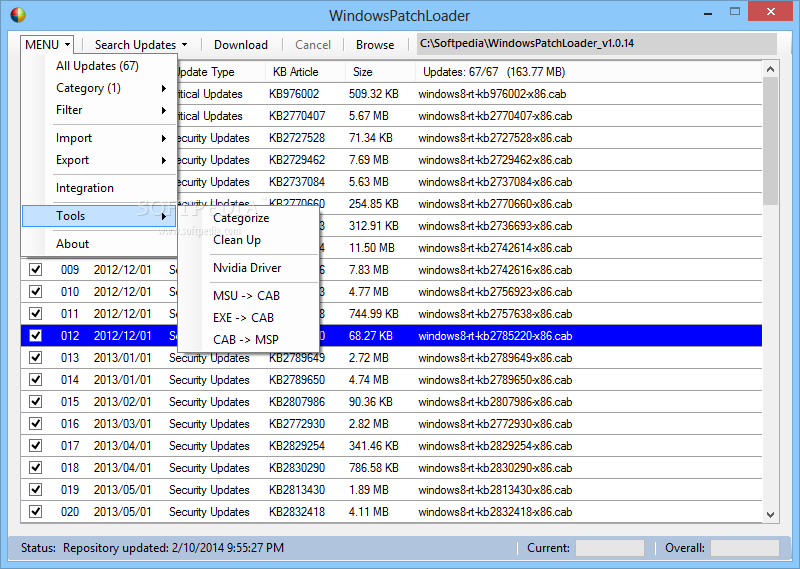The image size is (800, 569).
Task: Sort by the Update Type column header
Action: coord(221,72)
